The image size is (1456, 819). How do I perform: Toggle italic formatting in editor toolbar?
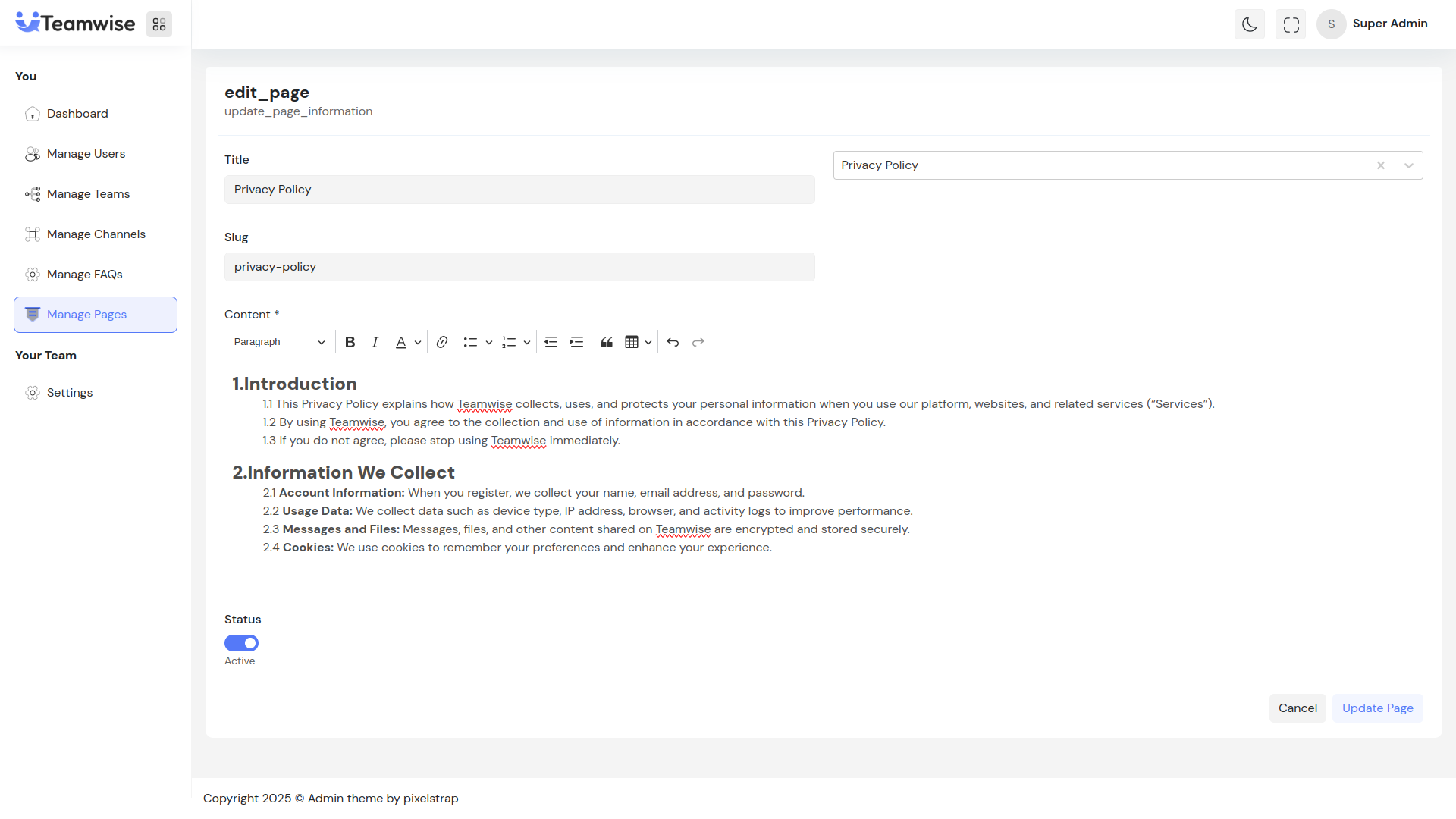pos(375,342)
